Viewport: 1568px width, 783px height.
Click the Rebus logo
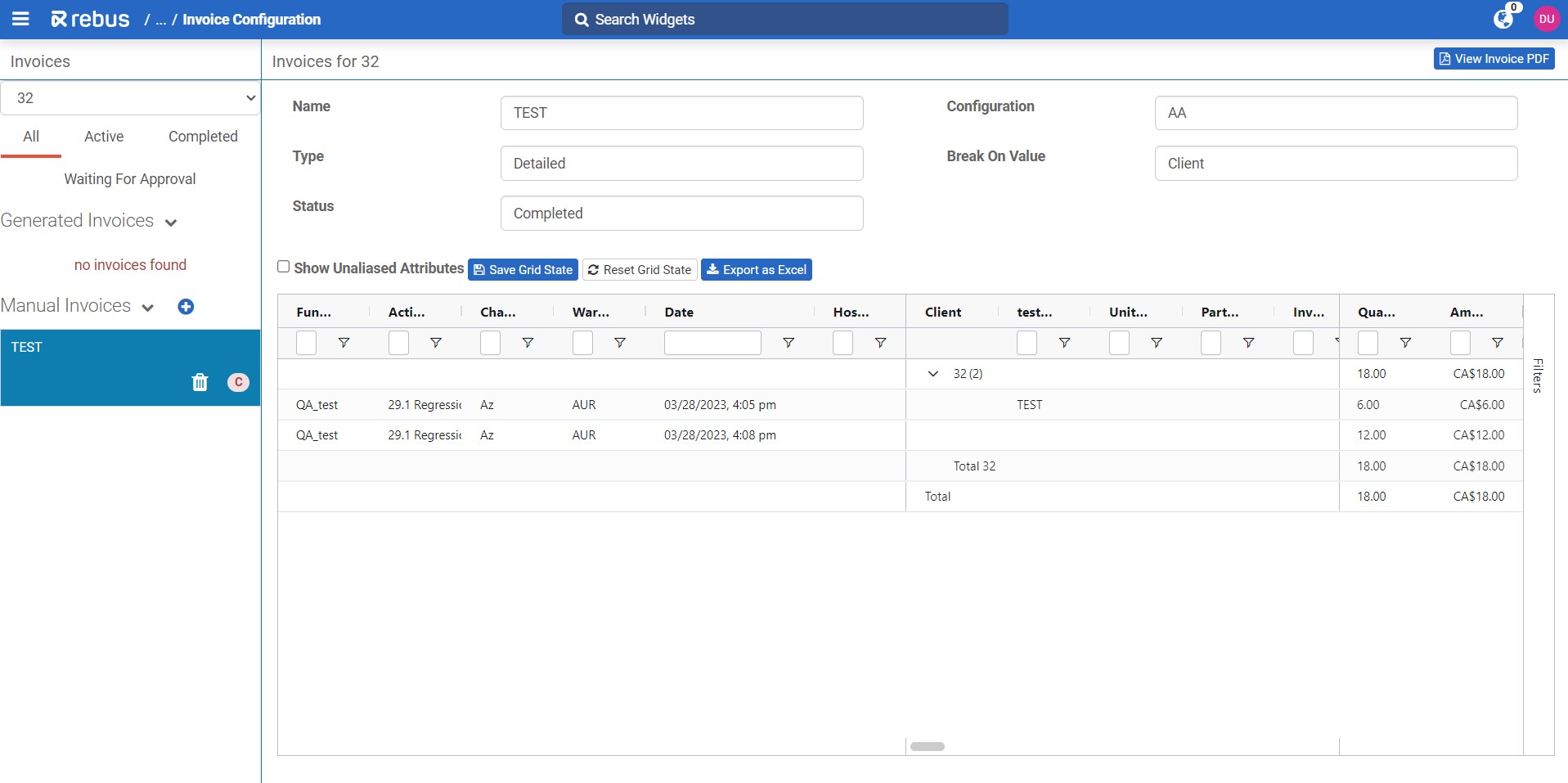(x=89, y=19)
